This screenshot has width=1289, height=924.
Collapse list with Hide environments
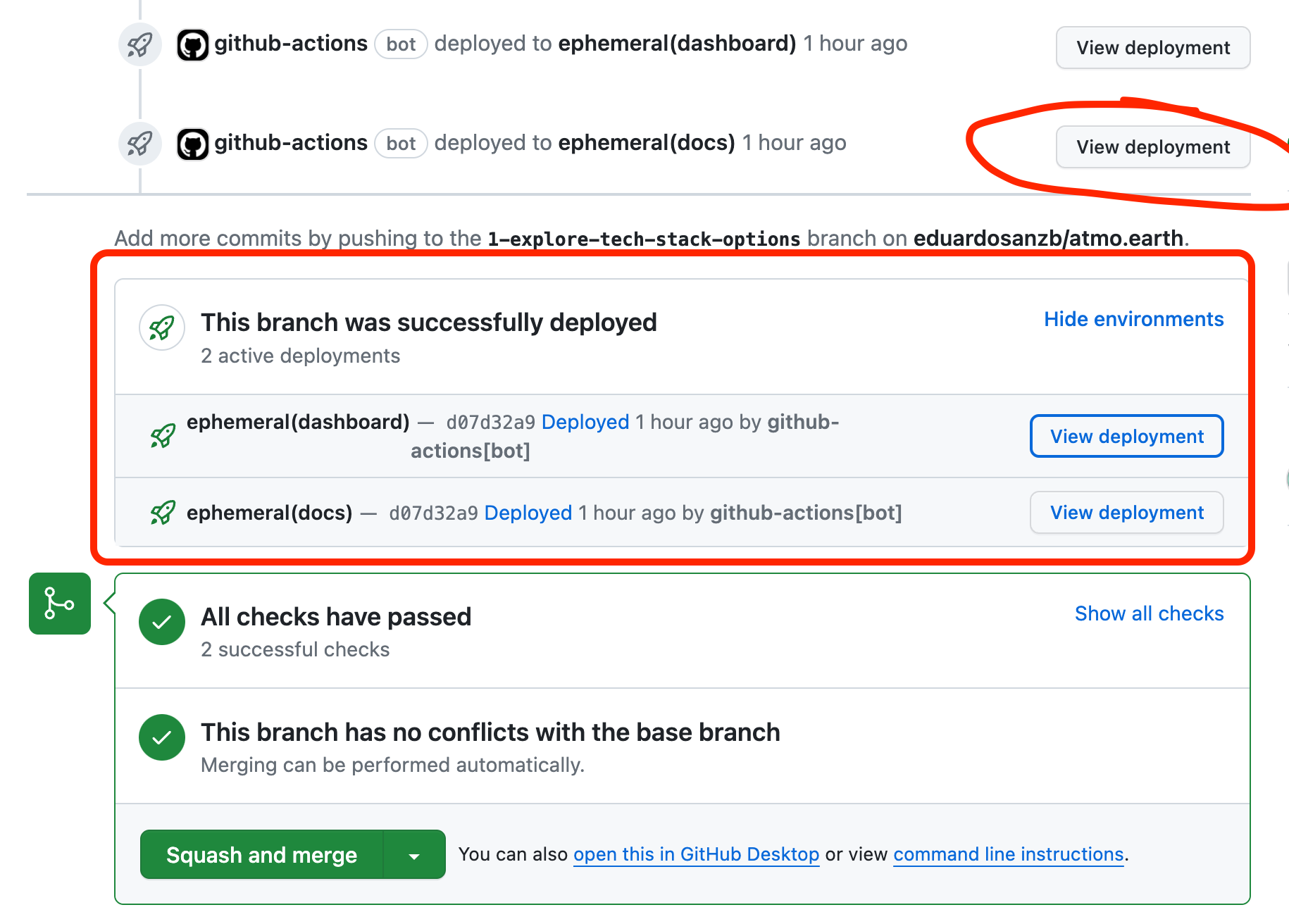pos(1133,319)
